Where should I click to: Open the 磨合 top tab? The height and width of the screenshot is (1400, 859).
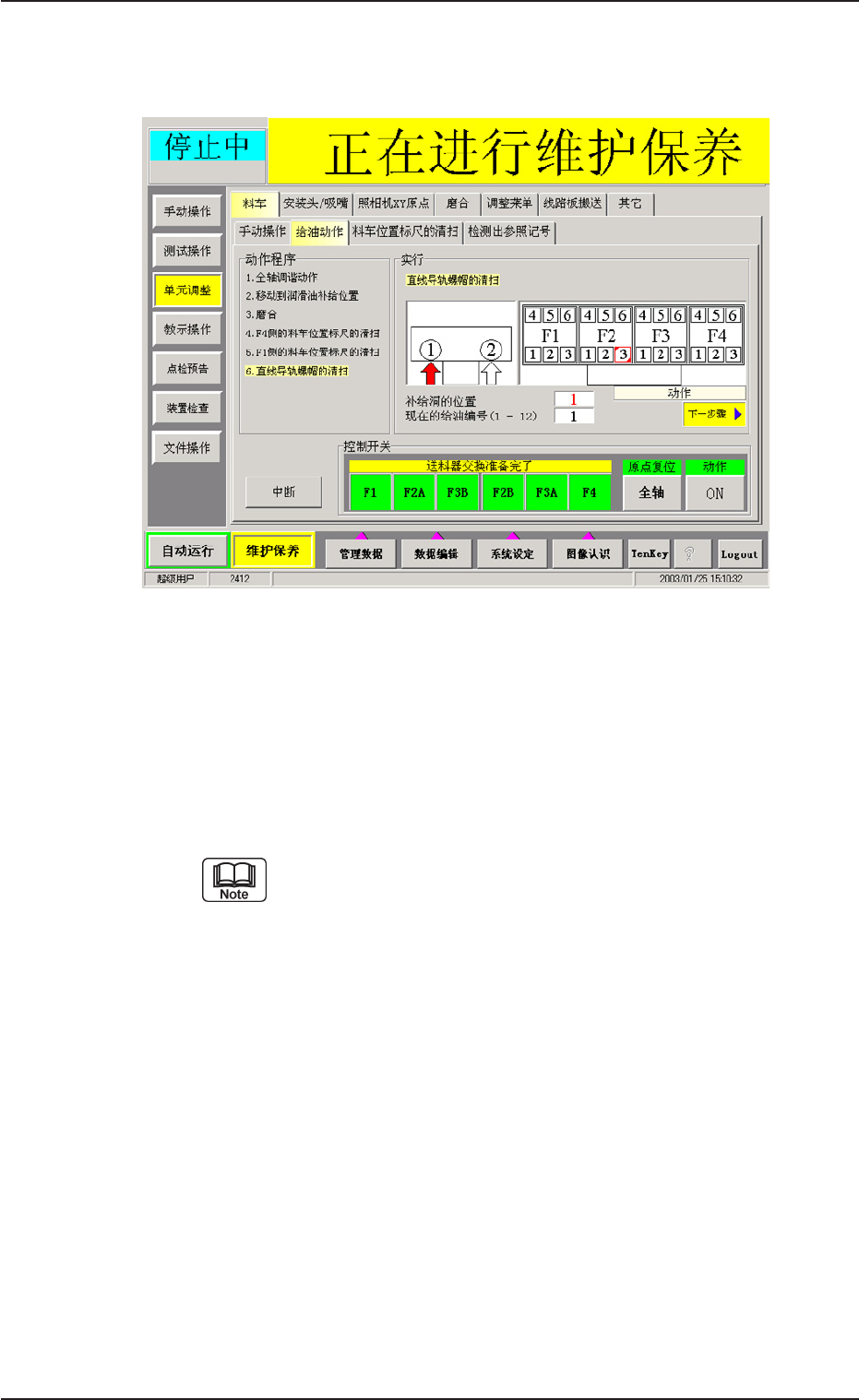point(458,204)
